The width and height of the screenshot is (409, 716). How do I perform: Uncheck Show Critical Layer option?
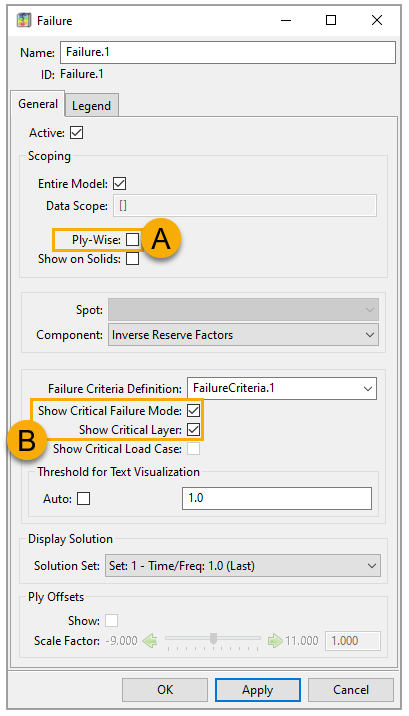(194, 430)
